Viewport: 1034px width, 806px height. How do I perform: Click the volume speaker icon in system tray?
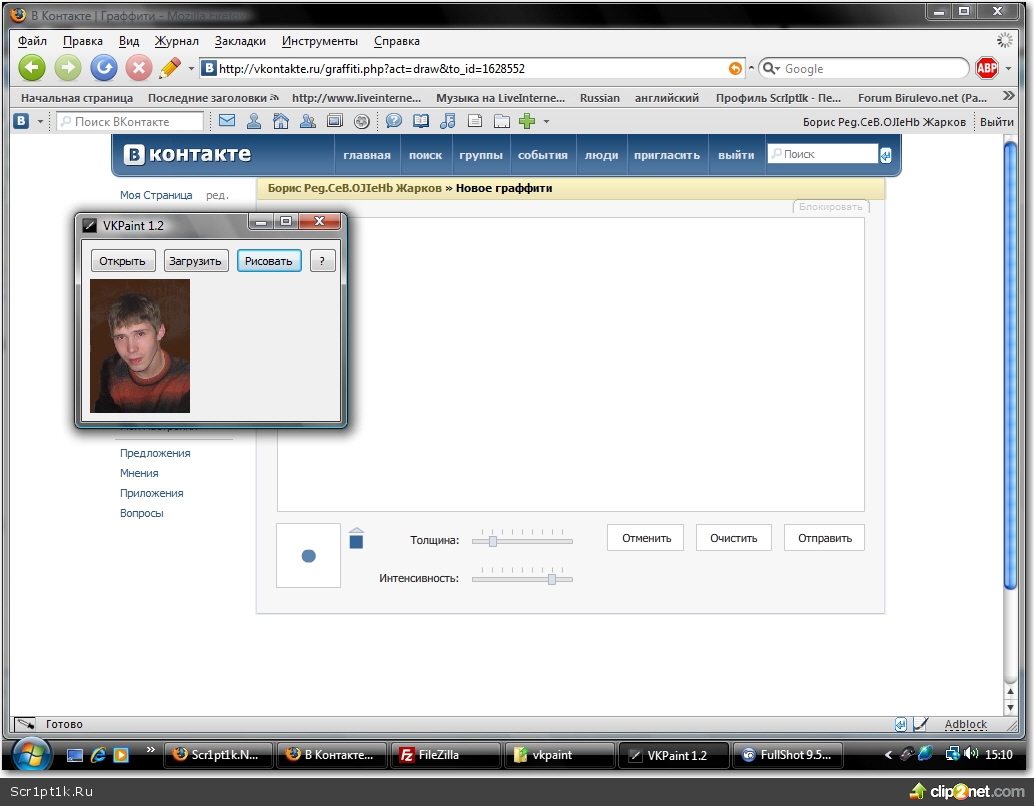[x=970, y=753]
